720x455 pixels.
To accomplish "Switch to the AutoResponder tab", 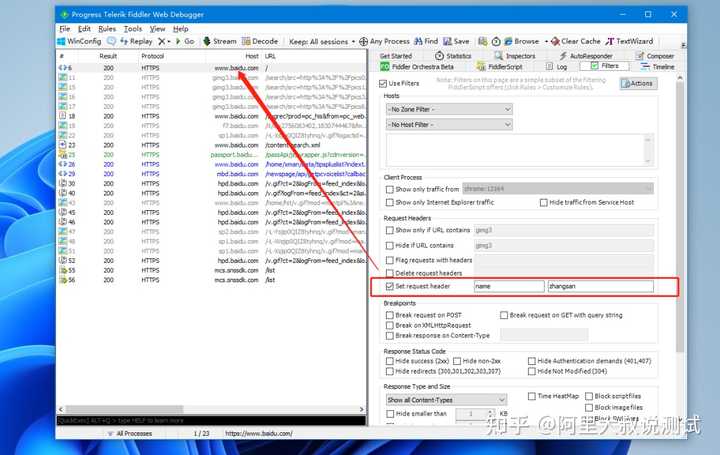I will point(586,56).
